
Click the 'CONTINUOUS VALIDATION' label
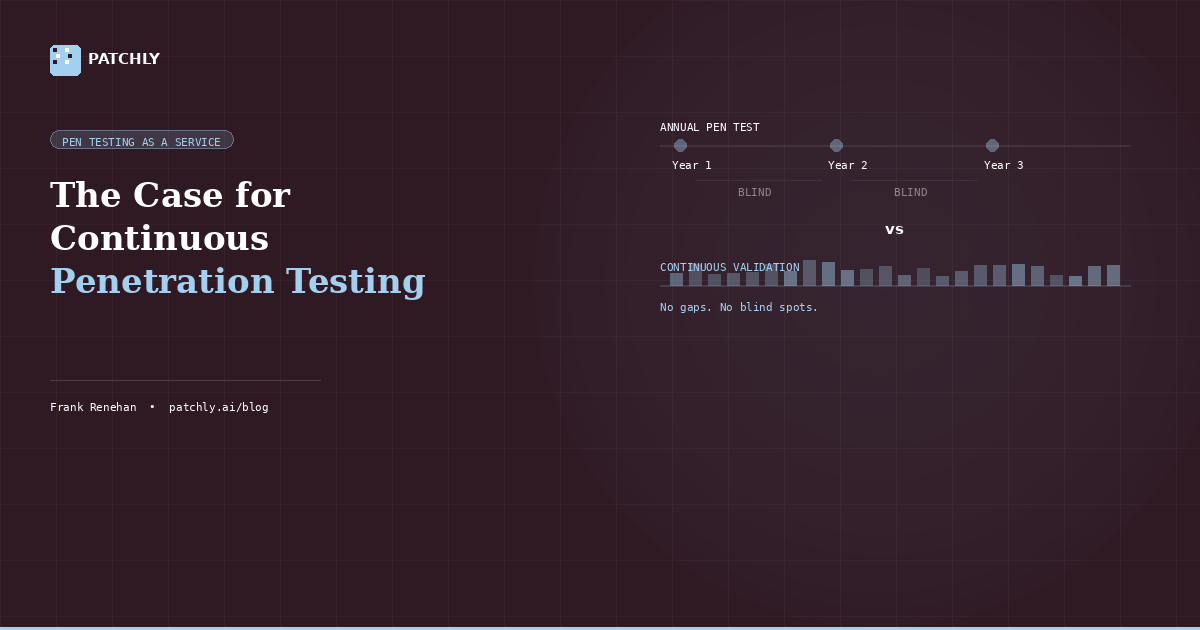pos(730,268)
